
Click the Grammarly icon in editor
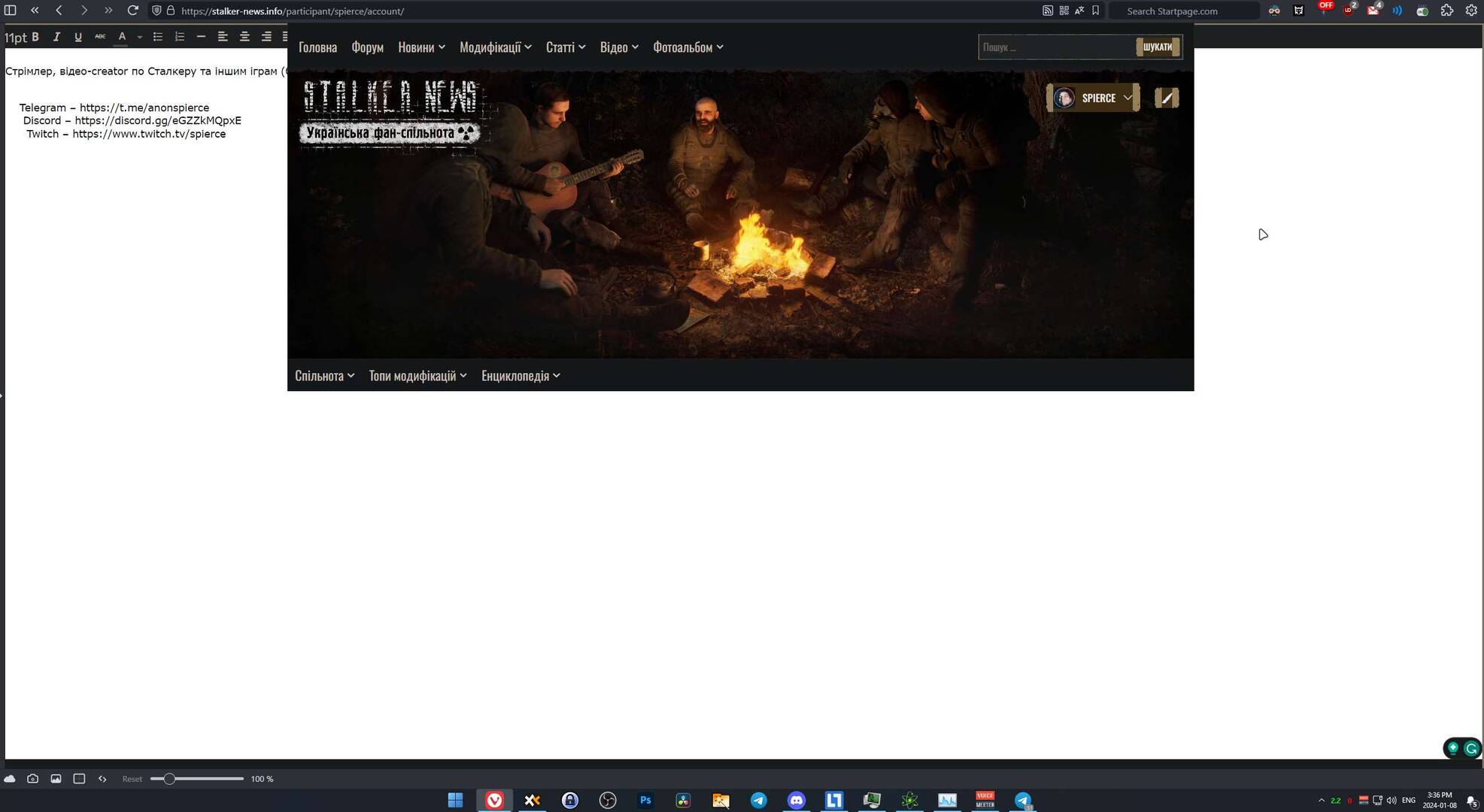(x=1471, y=748)
